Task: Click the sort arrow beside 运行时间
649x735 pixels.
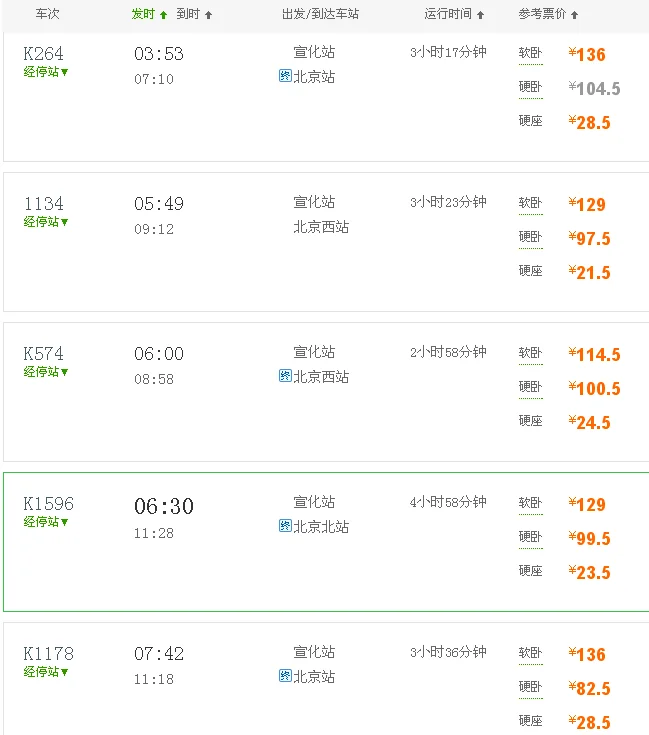Action: [x=481, y=15]
